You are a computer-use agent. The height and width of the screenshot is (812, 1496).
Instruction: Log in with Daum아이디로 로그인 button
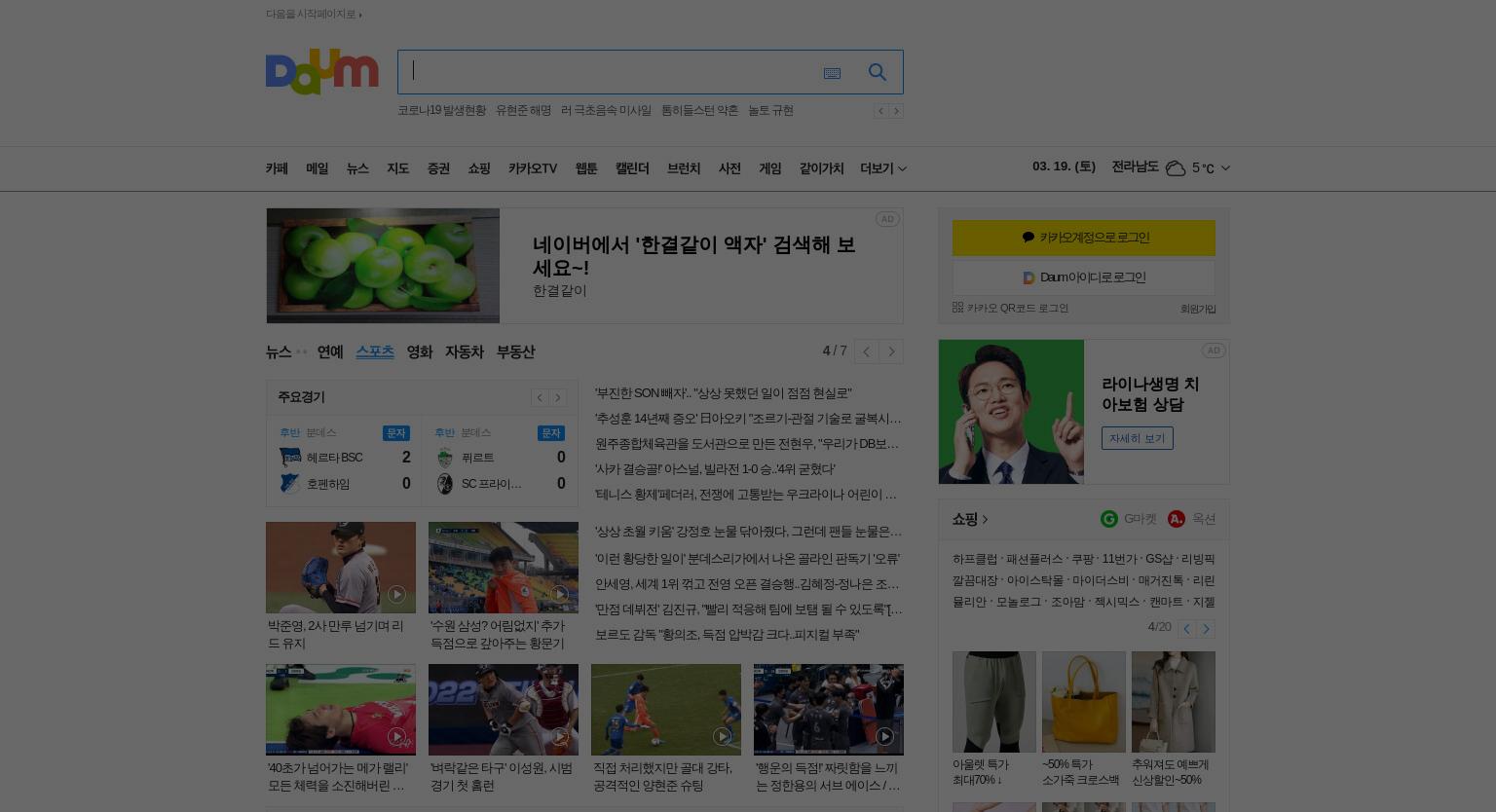click(1084, 277)
